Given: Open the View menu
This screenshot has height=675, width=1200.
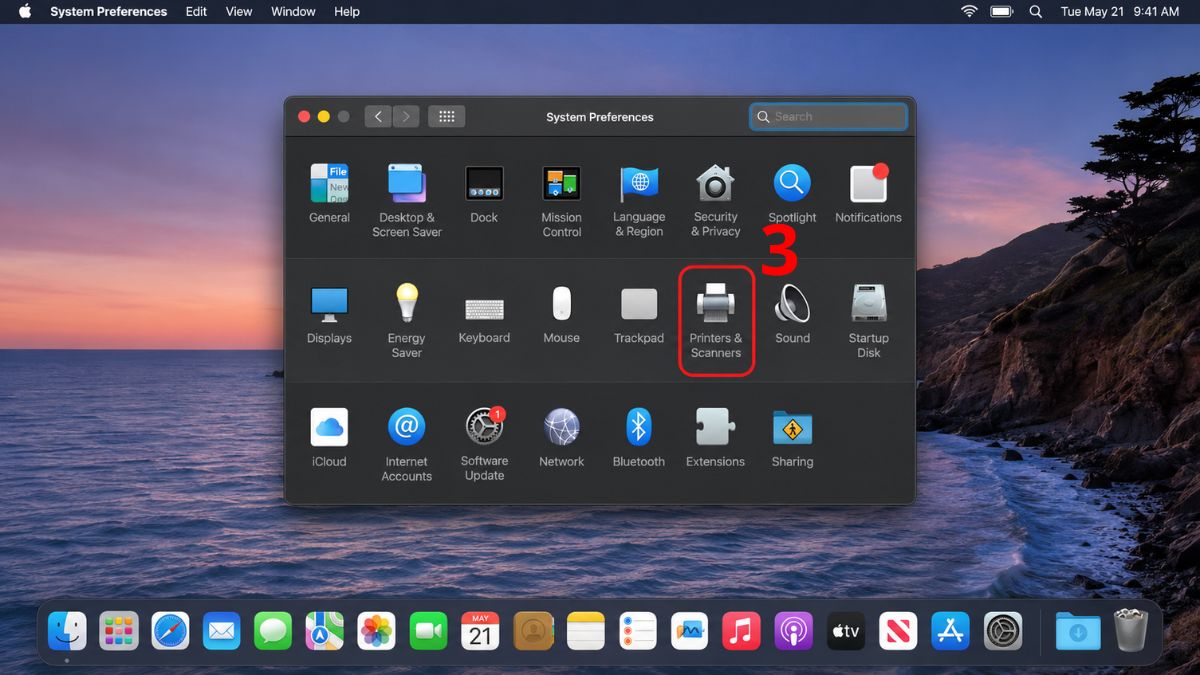Looking at the screenshot, I should [x=239, y=12].
